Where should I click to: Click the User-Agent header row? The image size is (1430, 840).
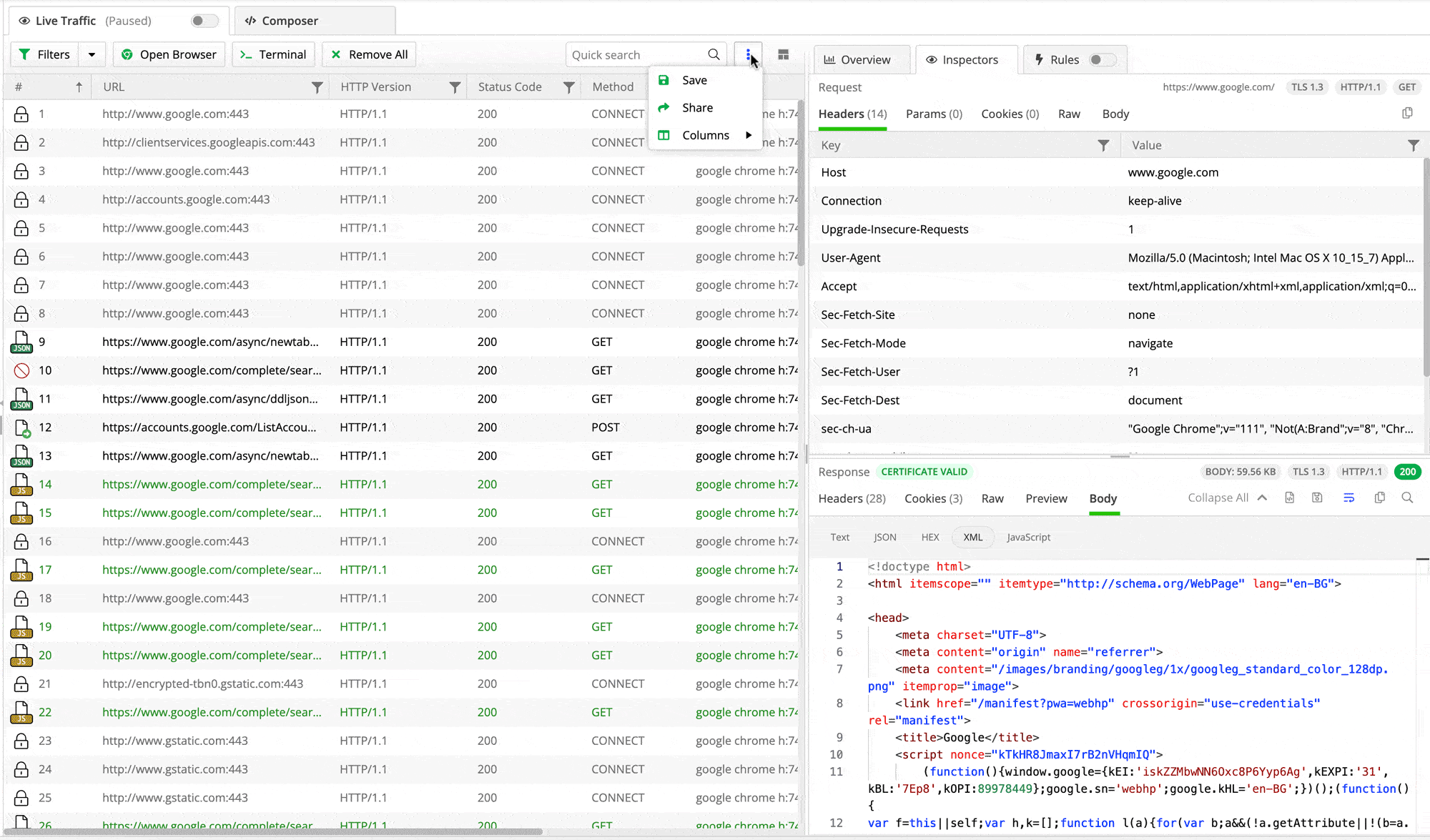click(x=1118, y=258)
